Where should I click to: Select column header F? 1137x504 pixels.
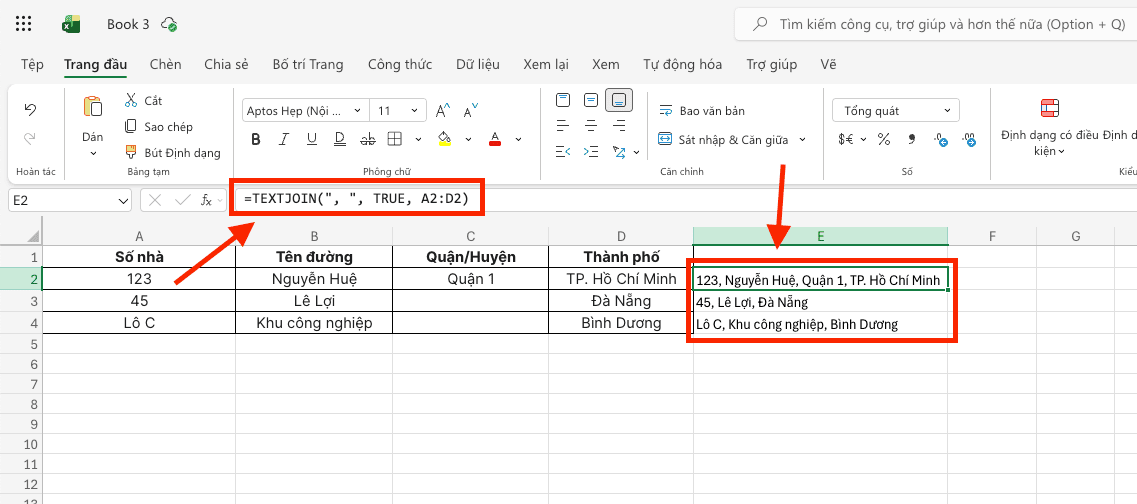pyautogui.click(x=992, y=236)
